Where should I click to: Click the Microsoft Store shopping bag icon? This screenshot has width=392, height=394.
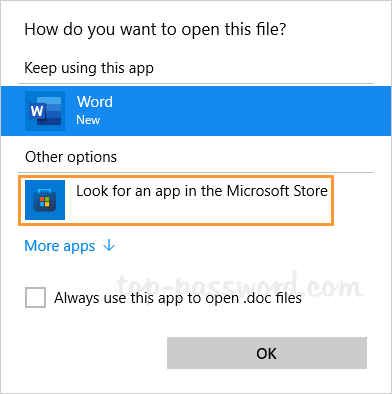click(x=45, y=200)
